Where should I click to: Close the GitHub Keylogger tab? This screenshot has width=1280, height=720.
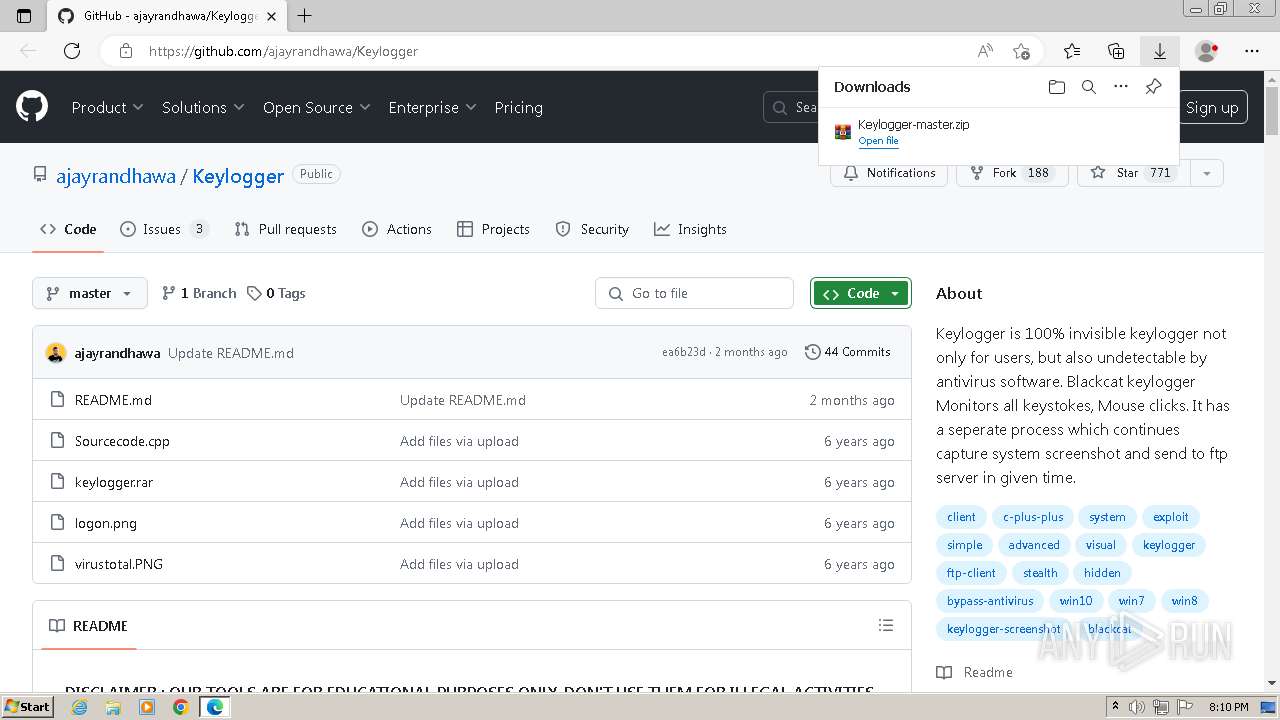(272, 16)
